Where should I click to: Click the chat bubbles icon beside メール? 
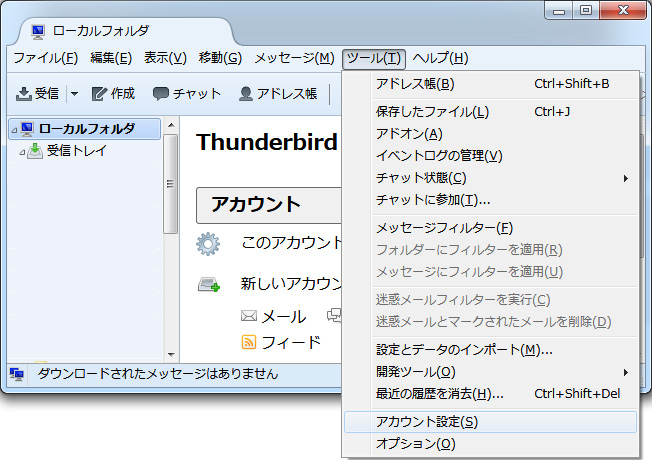[x=334, y=316]
